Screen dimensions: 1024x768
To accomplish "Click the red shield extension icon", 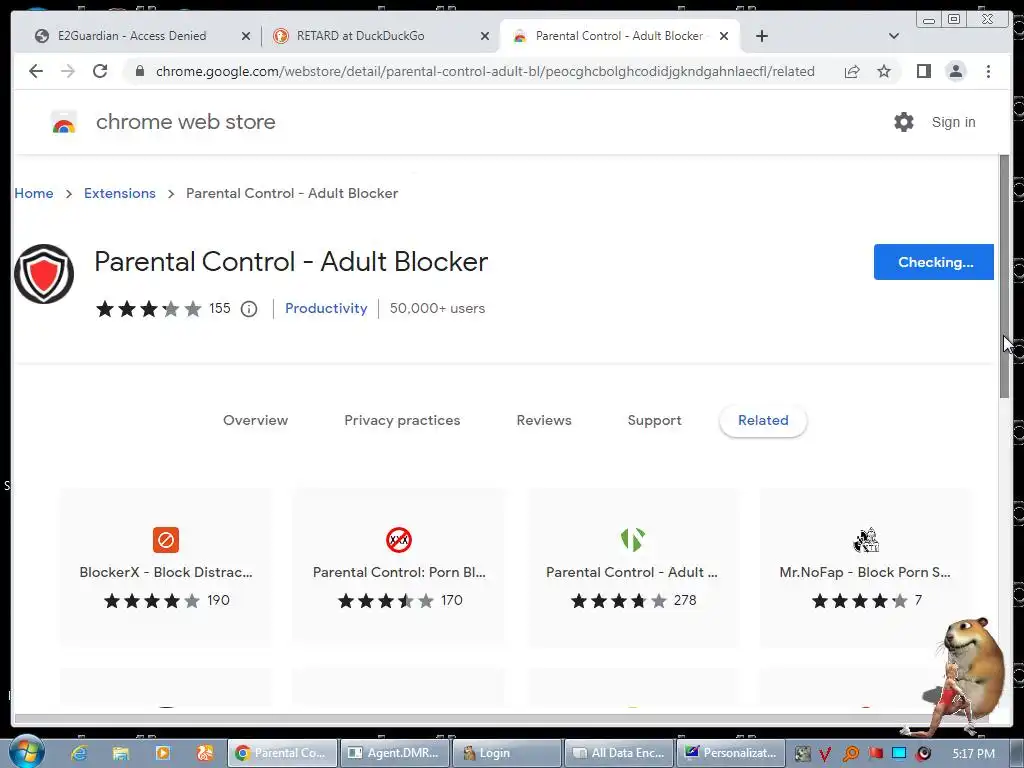I will pyautogui.click(x=44, y=274).
